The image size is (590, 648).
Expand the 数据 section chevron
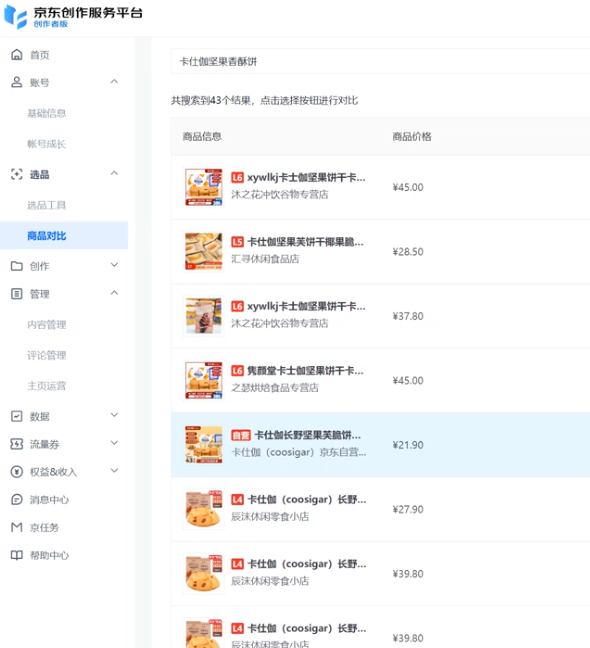click(114, 415)
